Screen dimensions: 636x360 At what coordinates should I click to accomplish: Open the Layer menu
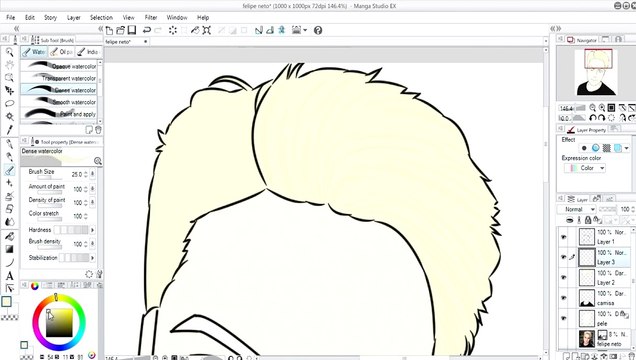(73, 17)
